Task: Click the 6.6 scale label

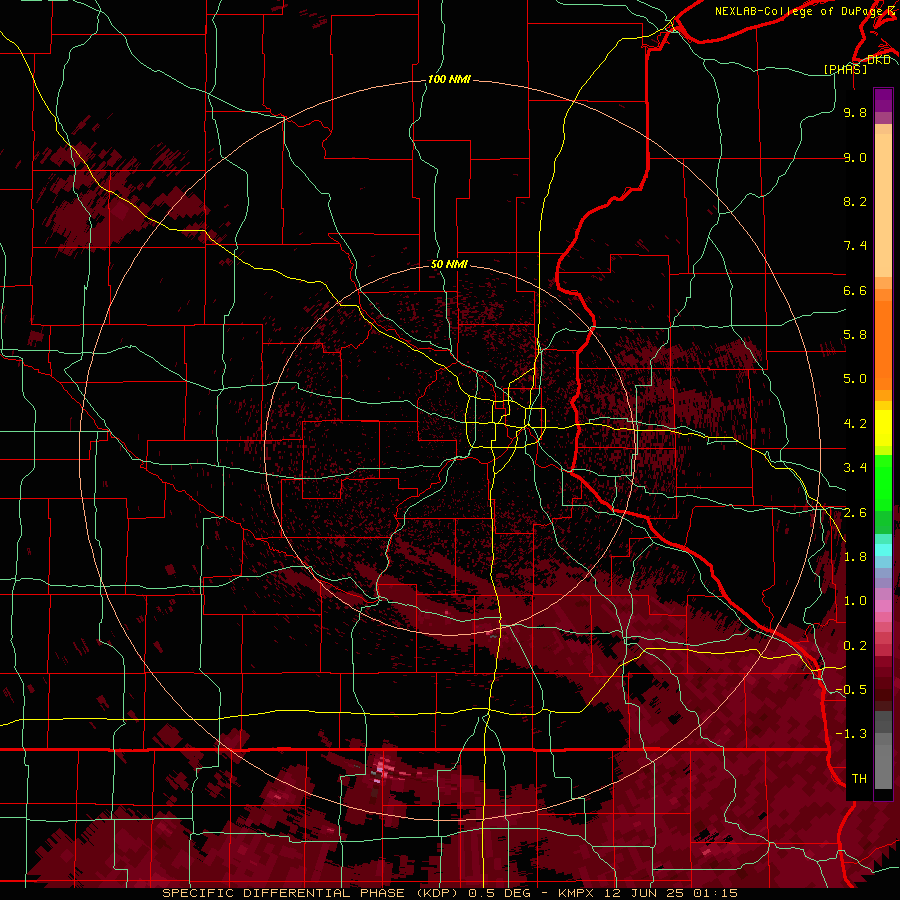Action: [x=855, y=290]
